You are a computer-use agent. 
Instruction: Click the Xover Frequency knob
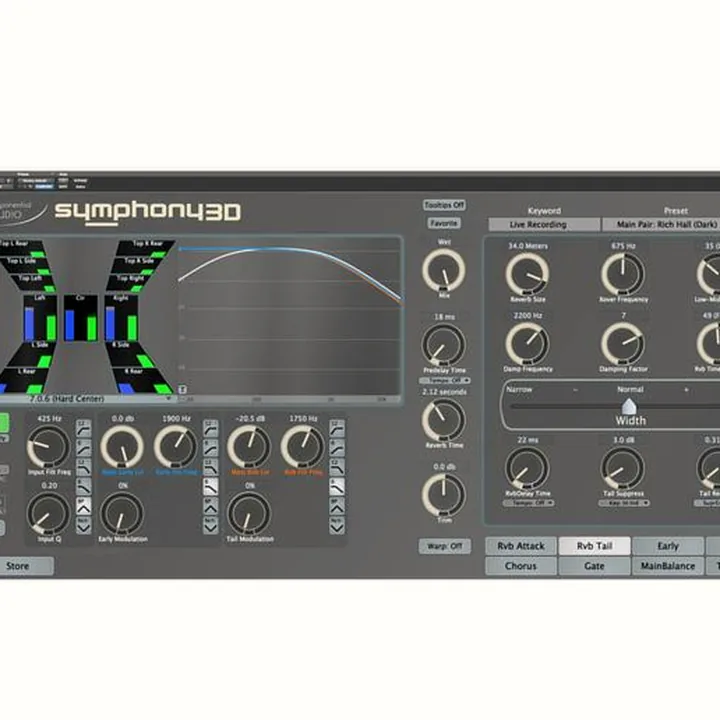(x=623, y=274)
